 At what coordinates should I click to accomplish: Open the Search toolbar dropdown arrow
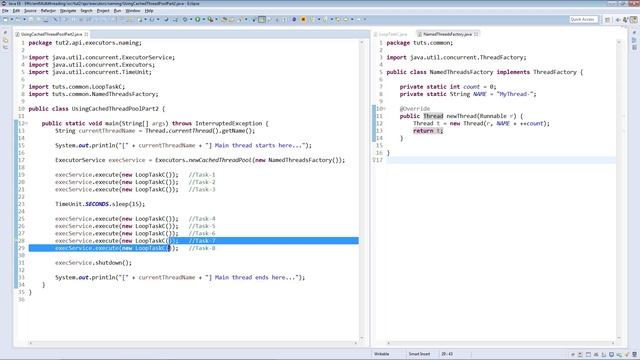coord(246,20)
